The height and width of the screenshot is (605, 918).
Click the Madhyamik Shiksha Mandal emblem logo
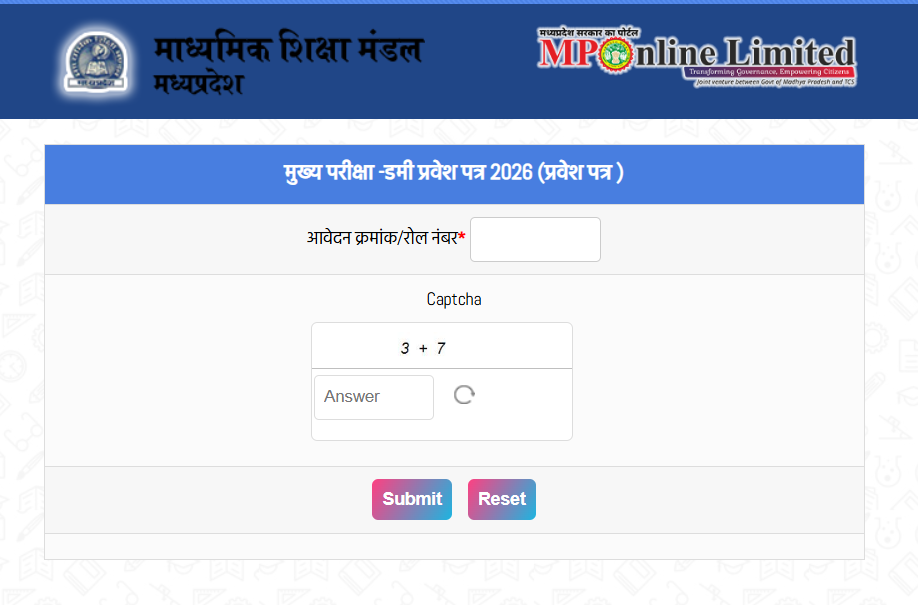pos(96,61)
